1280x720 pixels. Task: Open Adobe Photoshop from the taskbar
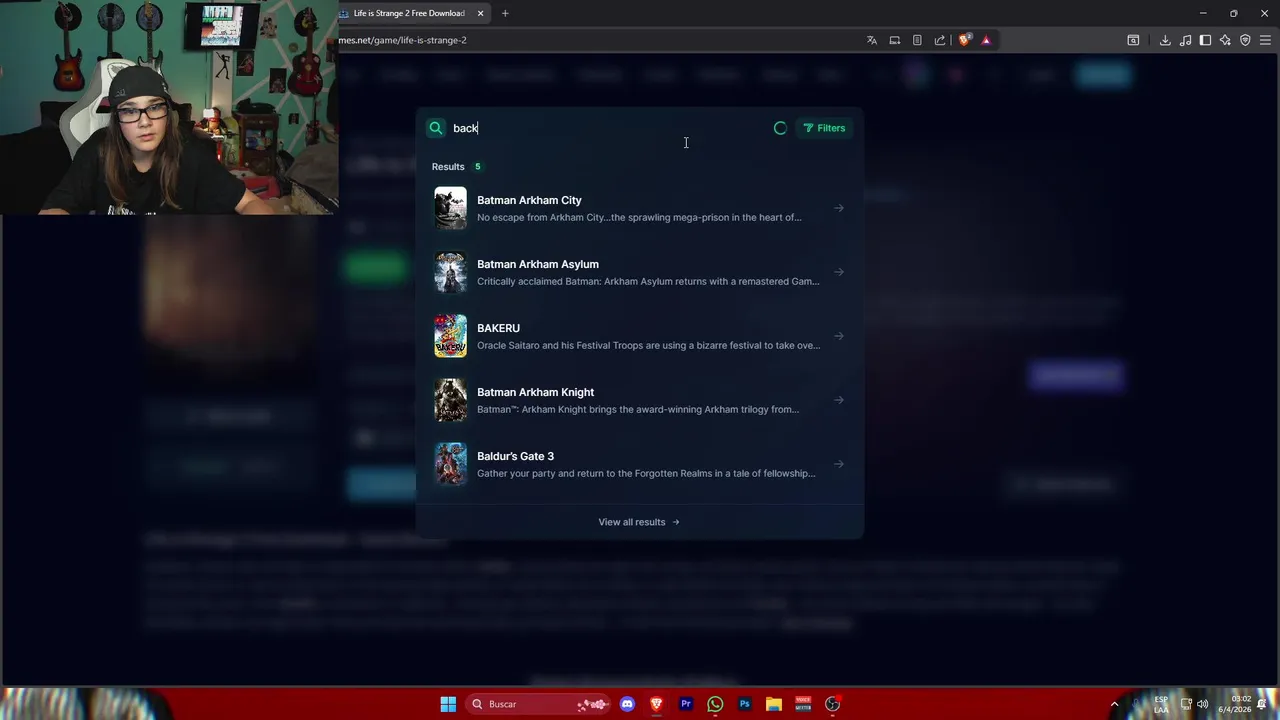click(744, 704)
